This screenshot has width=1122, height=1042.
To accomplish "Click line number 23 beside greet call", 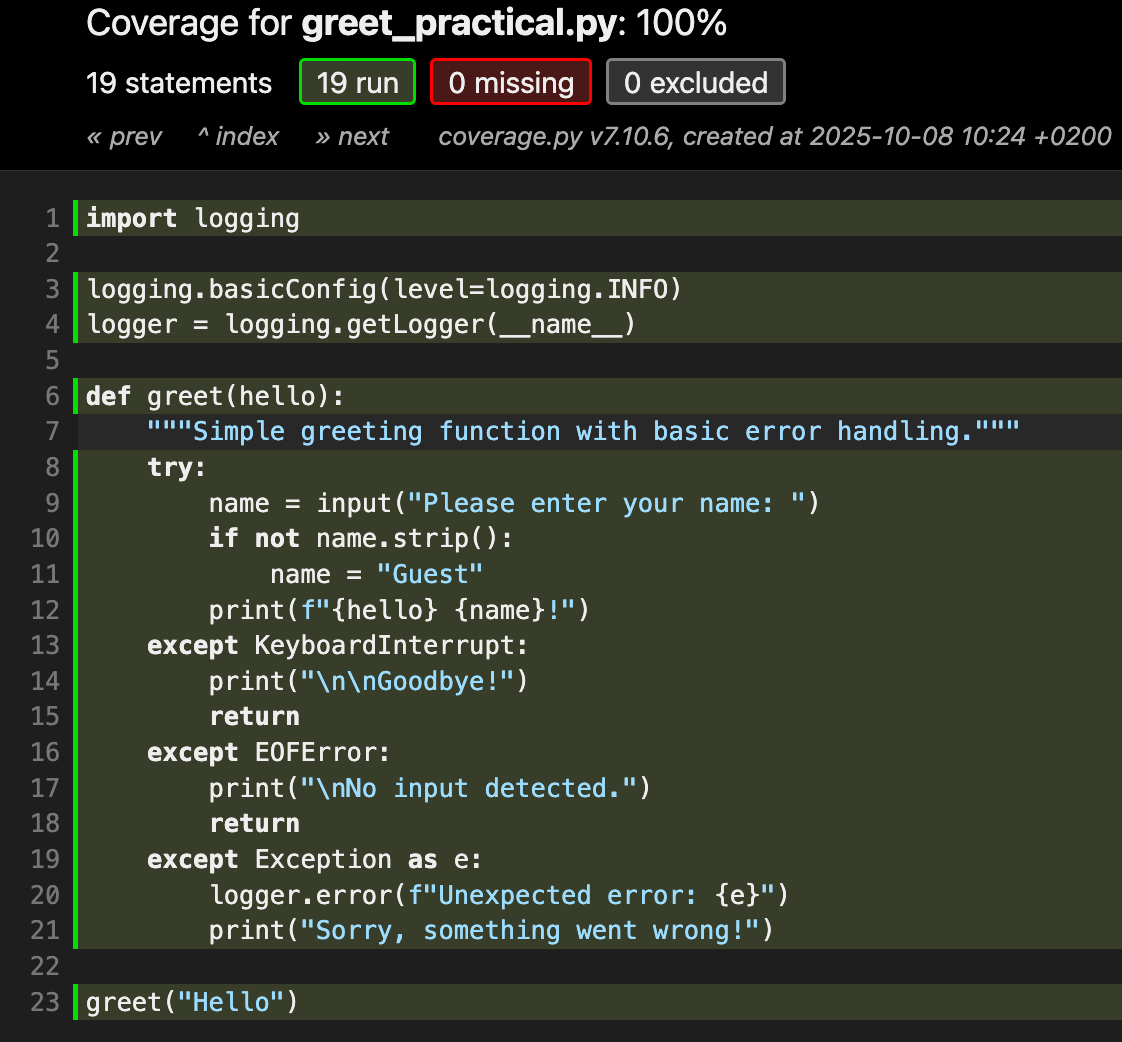I will pos(46,1002).
